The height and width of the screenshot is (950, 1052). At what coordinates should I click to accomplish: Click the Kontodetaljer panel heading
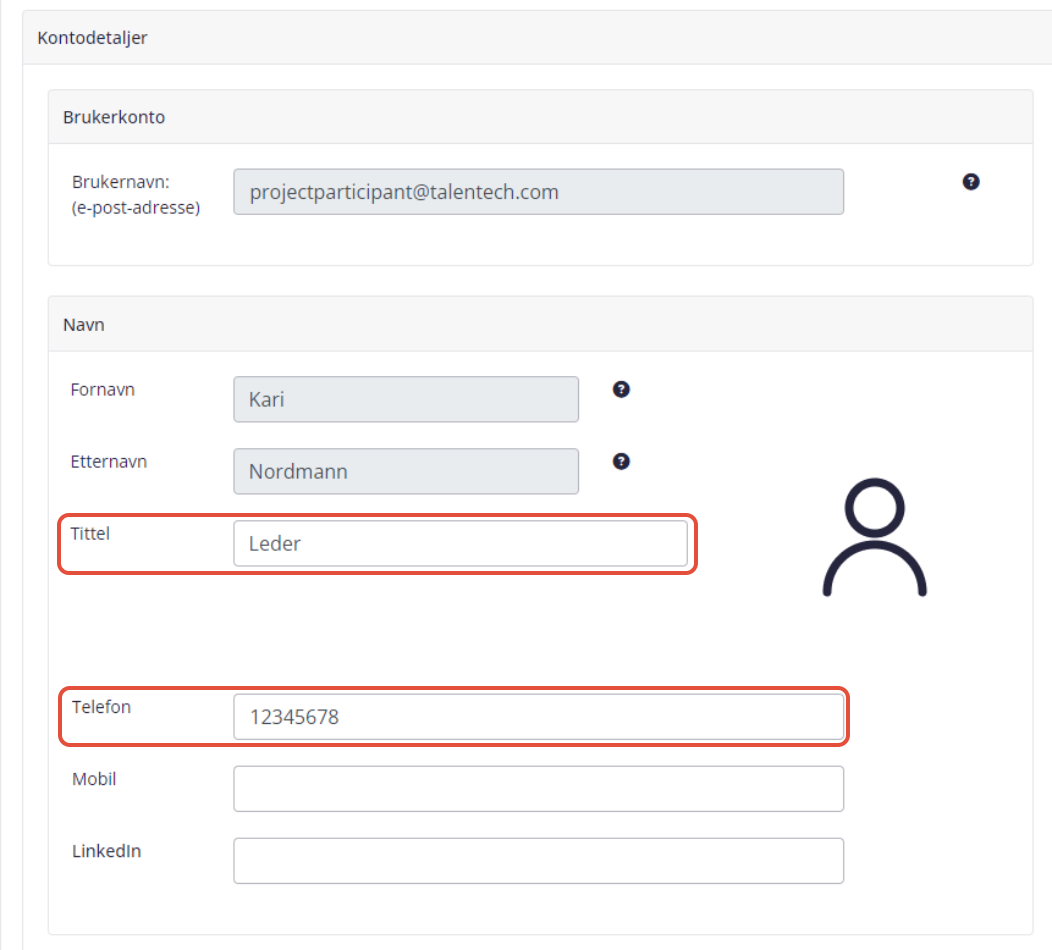pos(92,38)
